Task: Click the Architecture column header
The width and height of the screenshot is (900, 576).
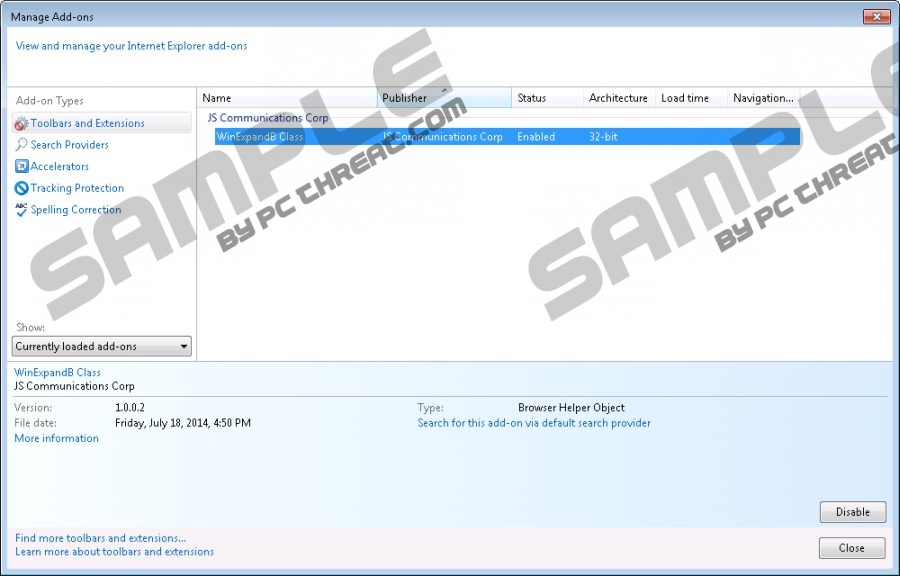Action: 618,98
